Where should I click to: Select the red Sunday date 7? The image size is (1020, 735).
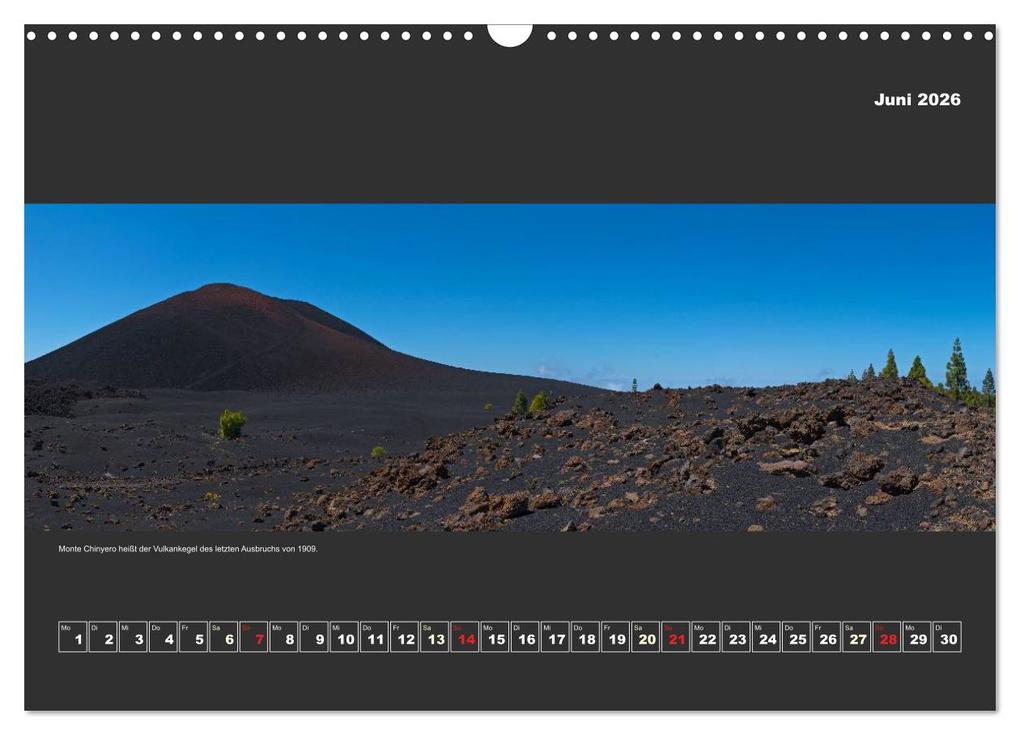(256, 634)
